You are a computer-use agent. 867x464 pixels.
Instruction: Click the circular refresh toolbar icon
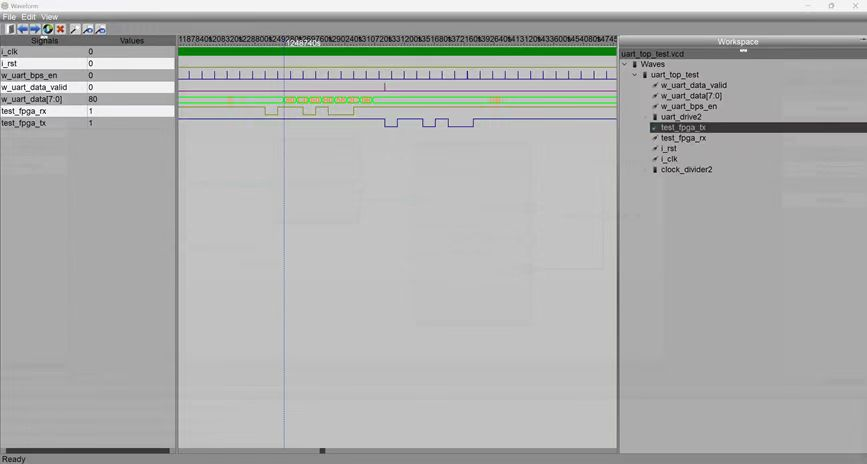coord(48,29)
